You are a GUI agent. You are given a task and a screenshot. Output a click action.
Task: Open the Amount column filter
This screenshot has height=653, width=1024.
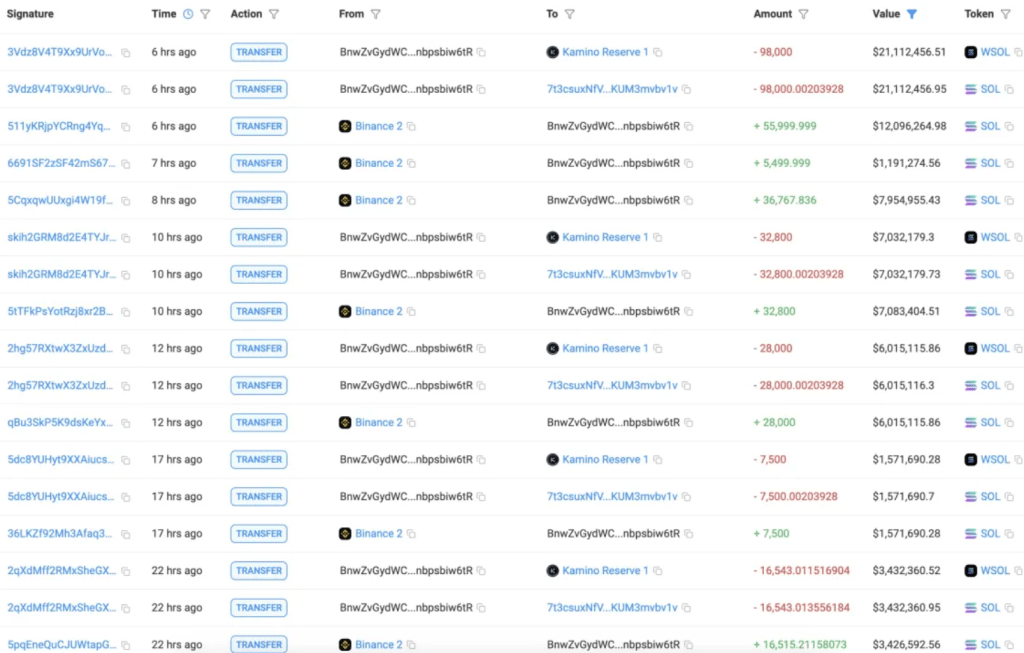tap(804, 14)
